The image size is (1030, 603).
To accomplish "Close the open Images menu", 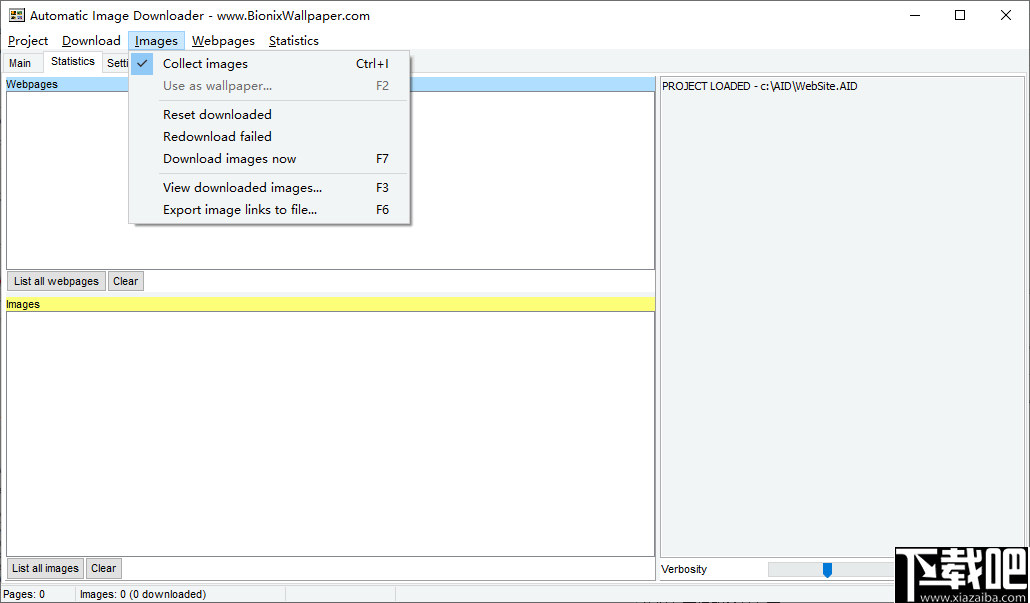I will pos(156,41).
